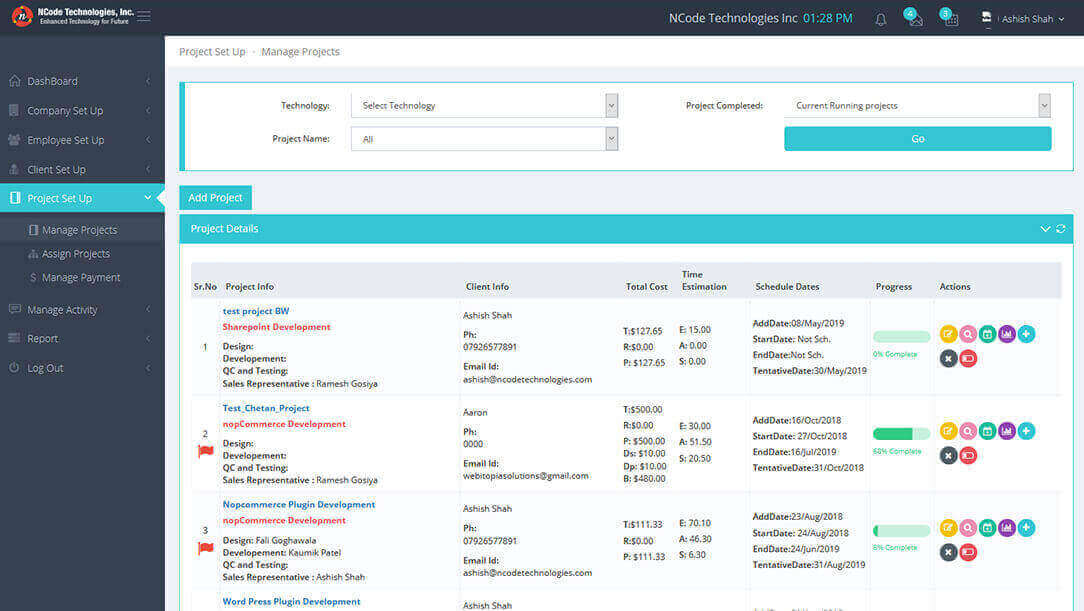The width and height of the screenshot is (1084, 611).
Task: Open the Test_Chetan_Project link
Action: pyautogui.click(x=266, y=408)
